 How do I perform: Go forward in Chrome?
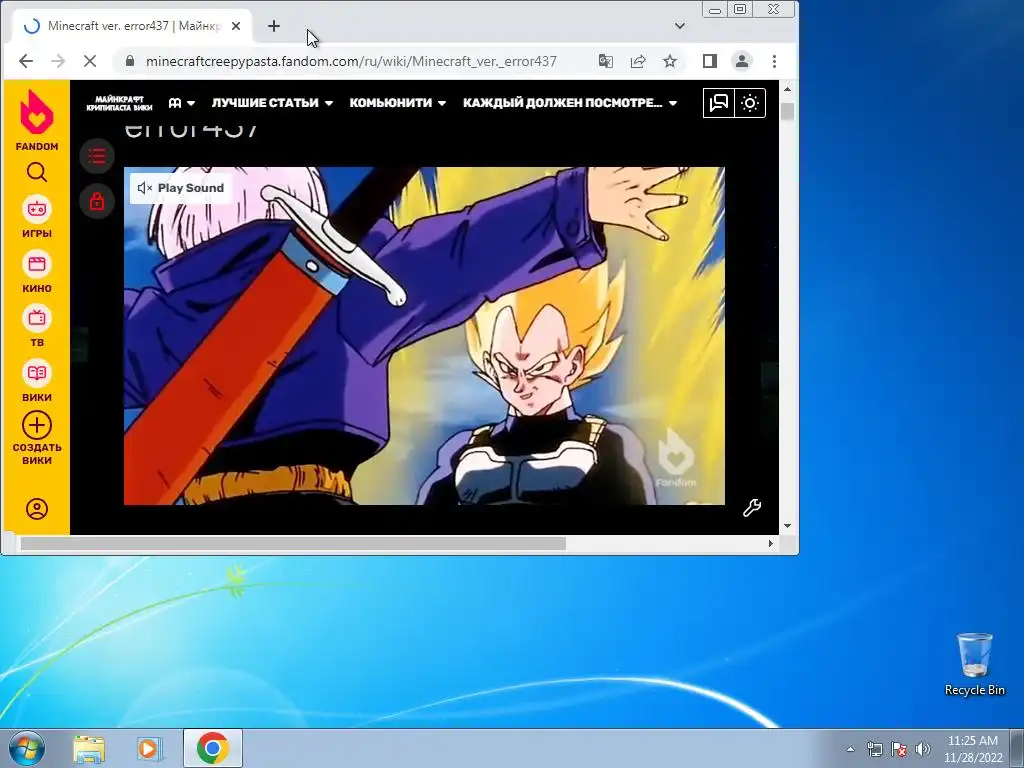[58, 61]
